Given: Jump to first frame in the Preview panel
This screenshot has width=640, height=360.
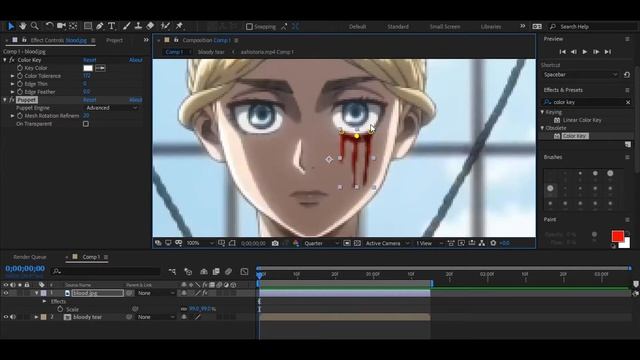Looking at the screenshot, I should pos(562,52).
